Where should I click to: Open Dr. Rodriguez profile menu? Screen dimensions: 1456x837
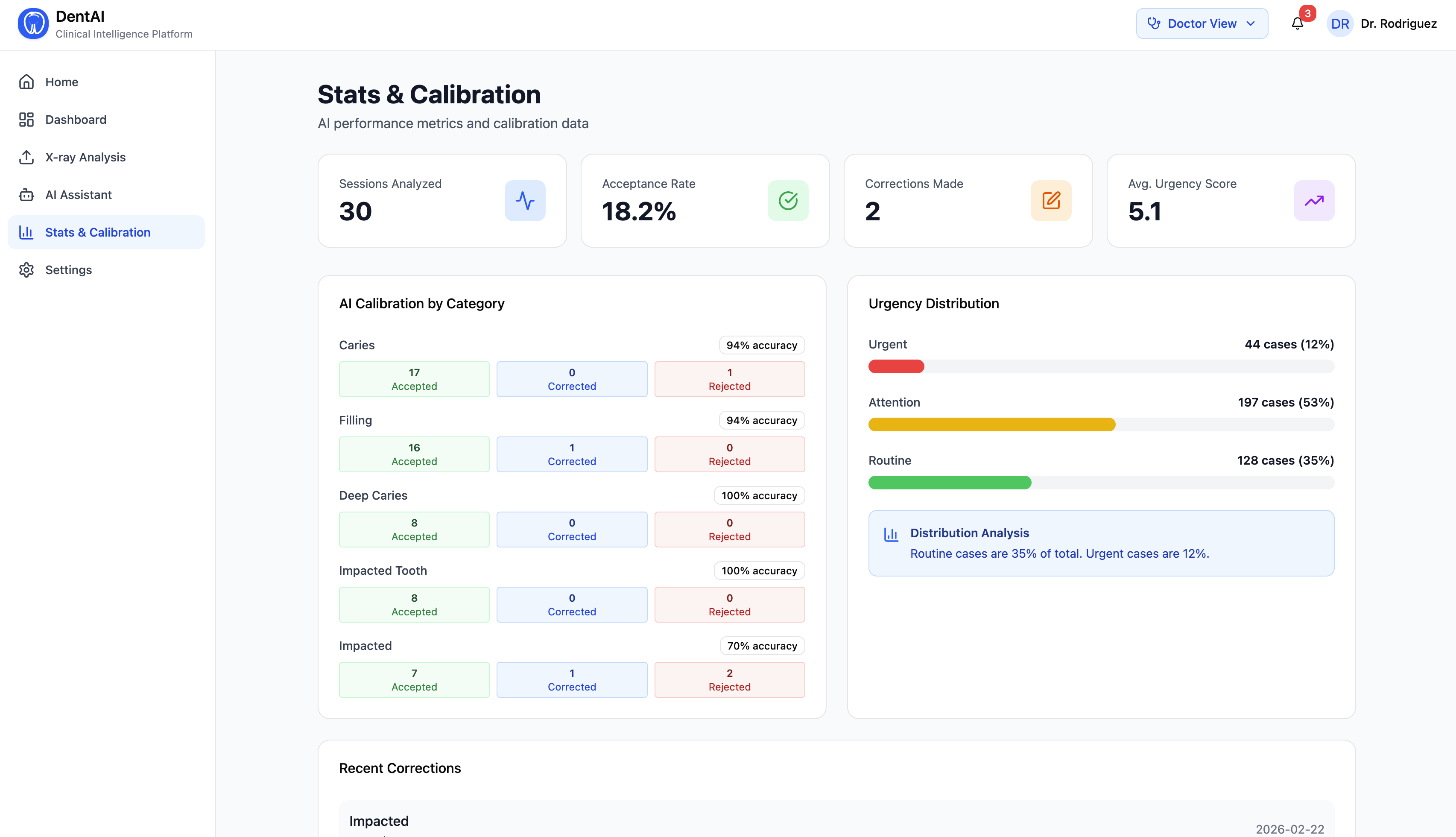click(x=1398, y=23)
